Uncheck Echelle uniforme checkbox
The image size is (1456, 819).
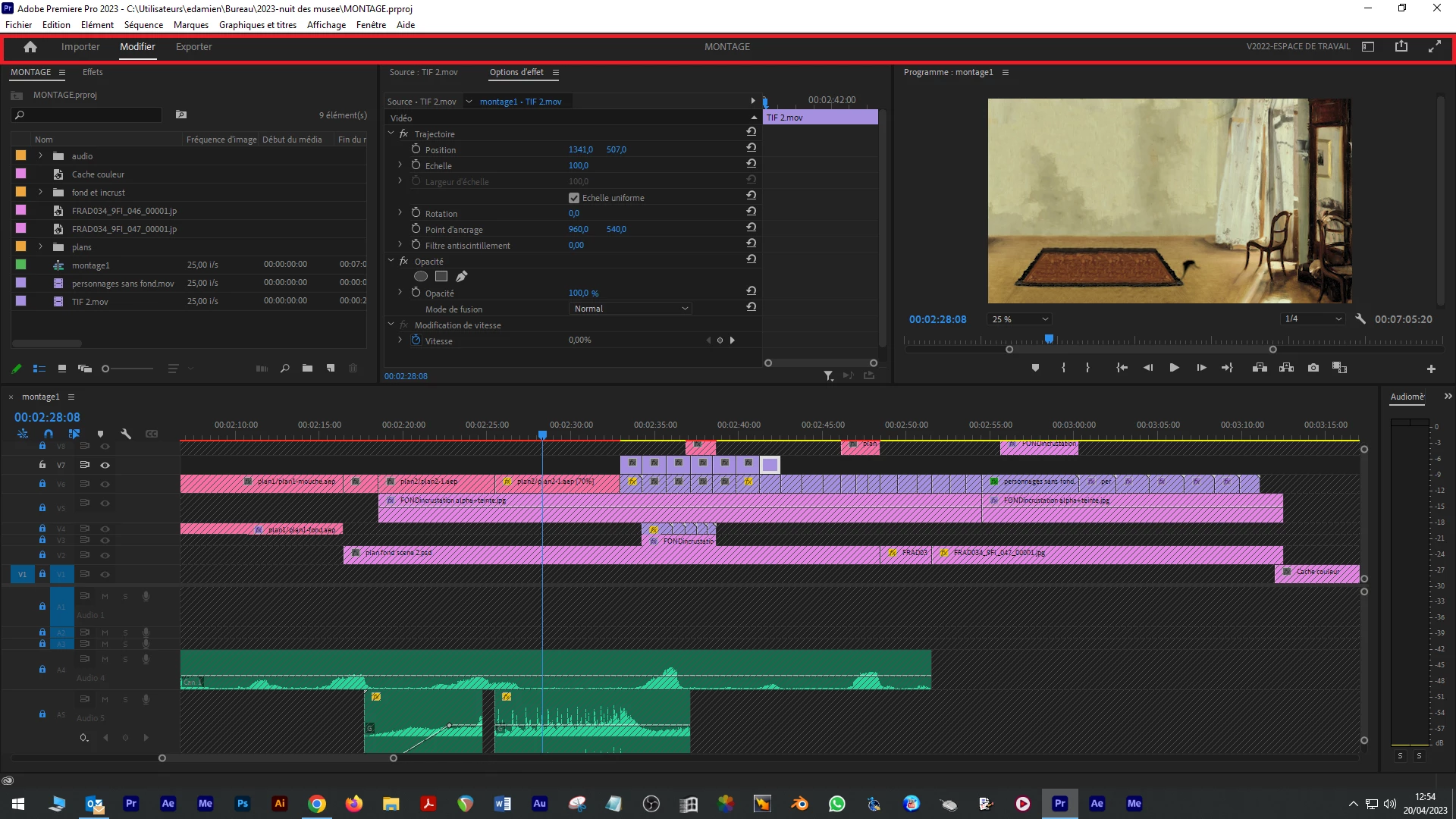574,198
